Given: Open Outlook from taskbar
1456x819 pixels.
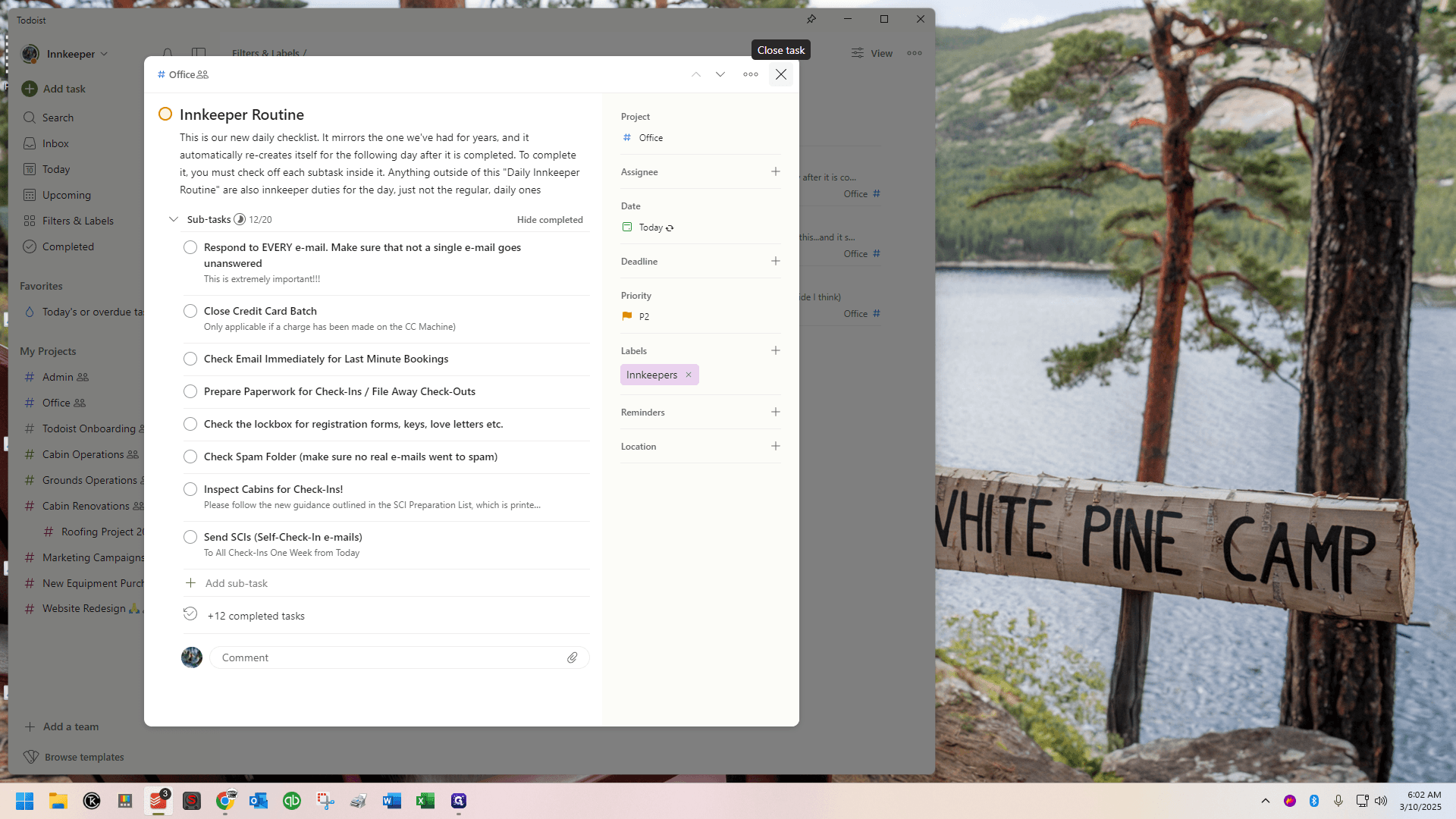Looking at the screenshot, I should [259, 801].
